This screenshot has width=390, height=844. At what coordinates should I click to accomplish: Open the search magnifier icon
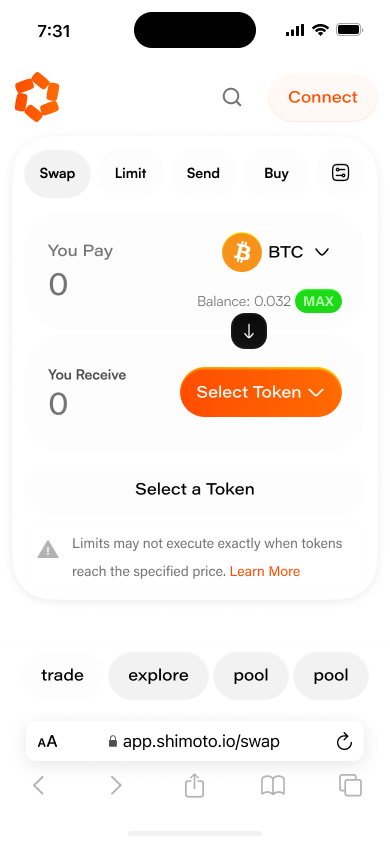(232, 97)
